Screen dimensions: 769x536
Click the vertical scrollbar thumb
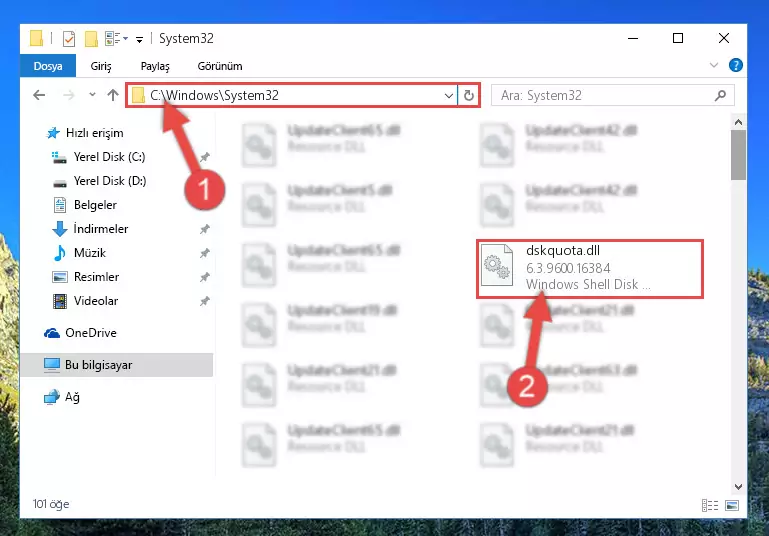tap(738, 155)
